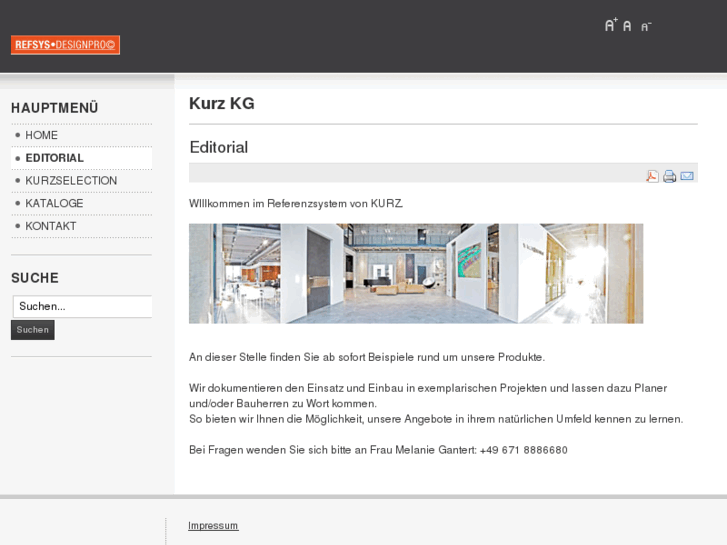727x545 pixels.
Task: Click the text Willkommen im Referenzsystem von KURZ
Action: click(296, 204)
